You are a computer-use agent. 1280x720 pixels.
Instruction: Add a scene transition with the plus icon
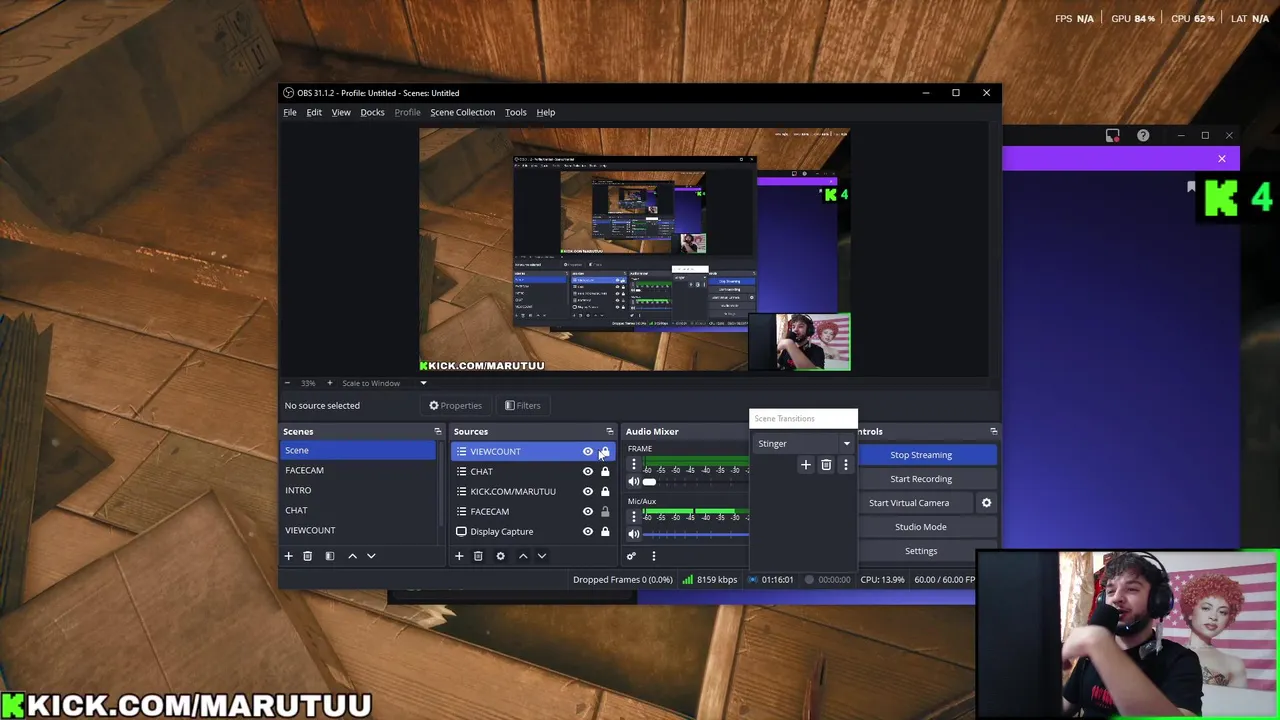click(x=805, y=465)
